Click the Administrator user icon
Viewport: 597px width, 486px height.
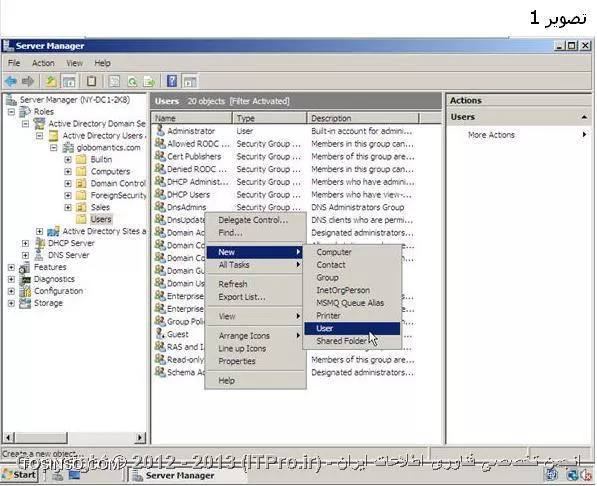(x=160, y=131)
